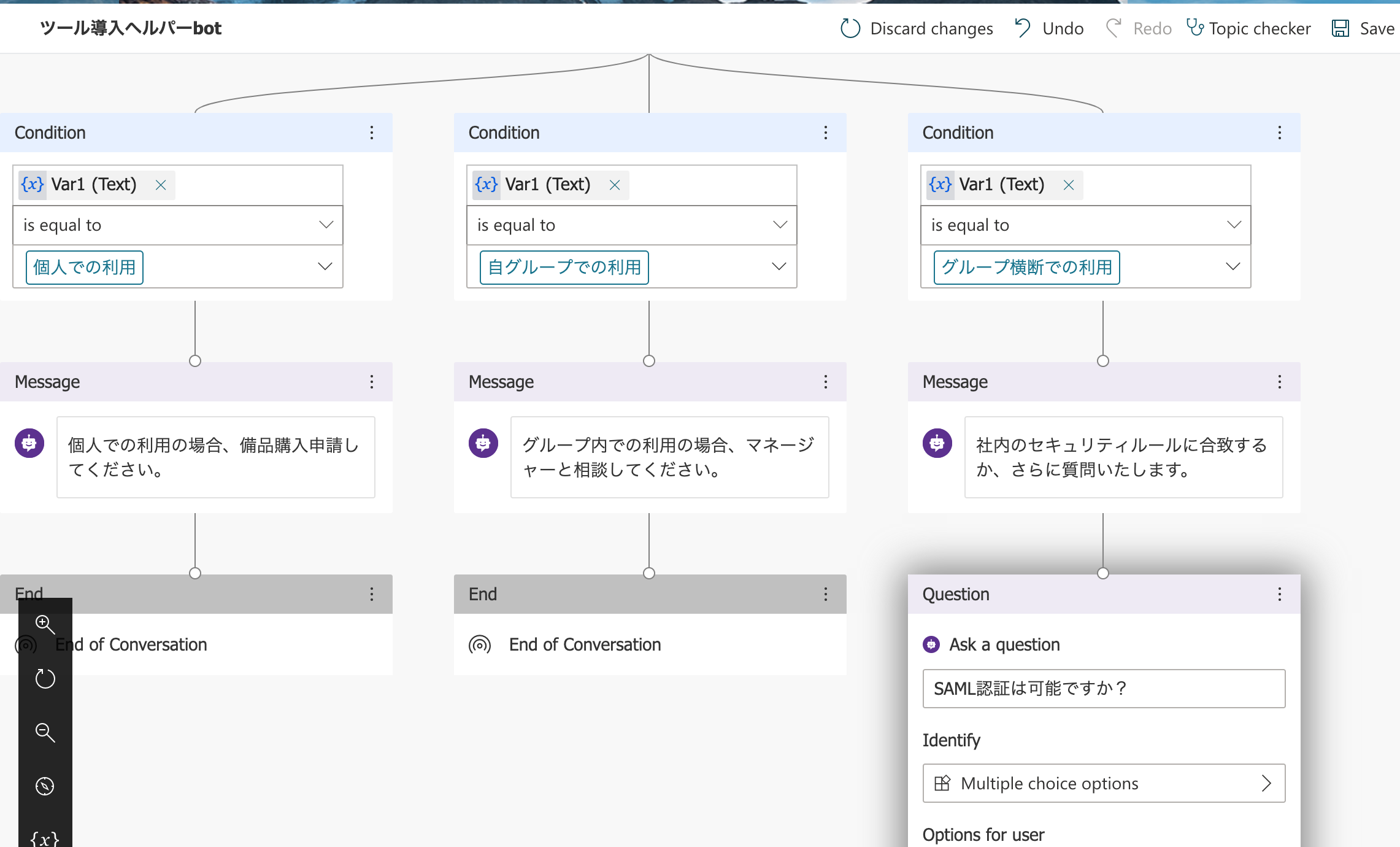Screen dimensions: 1400x847
Task: Click the zoom in magnifier icon
Action: click(45, 623)
